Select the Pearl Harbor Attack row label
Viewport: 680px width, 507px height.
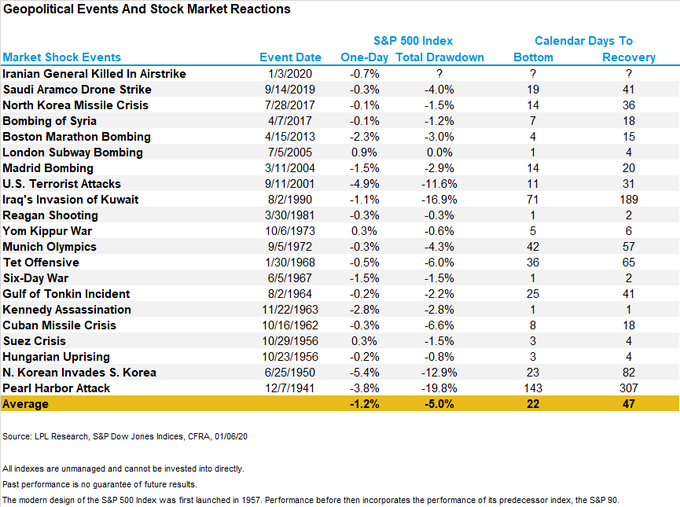[56, 388]
